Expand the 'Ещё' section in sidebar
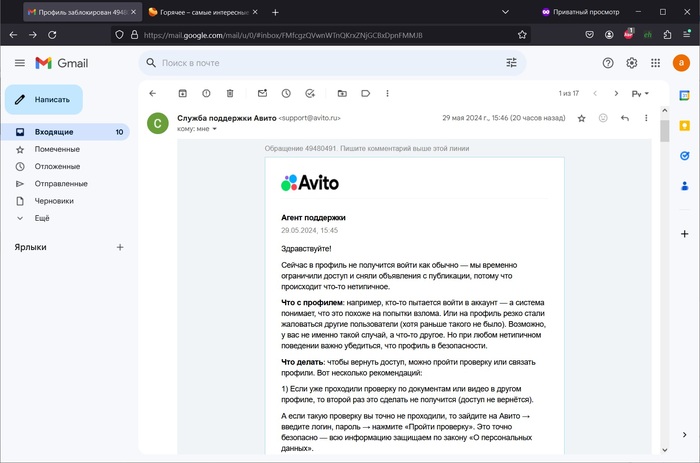The height and width of the screenshot is (463, 700). click(x=42, y=217)
